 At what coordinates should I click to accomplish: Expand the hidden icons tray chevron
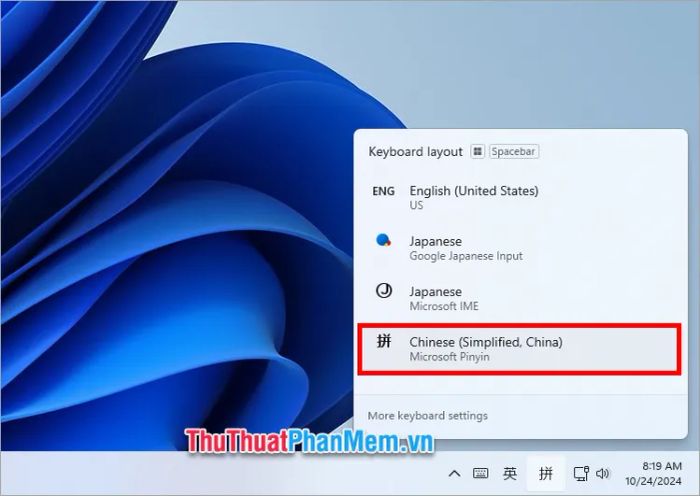coord(454,473)
